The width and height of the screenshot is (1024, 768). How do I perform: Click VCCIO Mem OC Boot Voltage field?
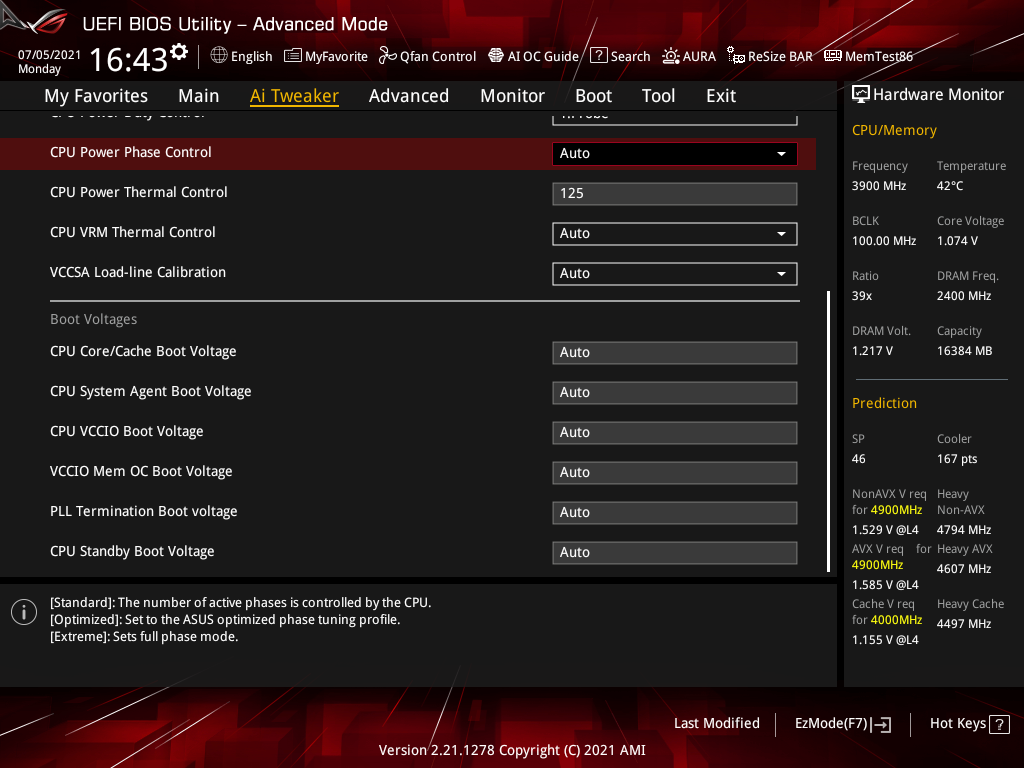click(675, 473)
